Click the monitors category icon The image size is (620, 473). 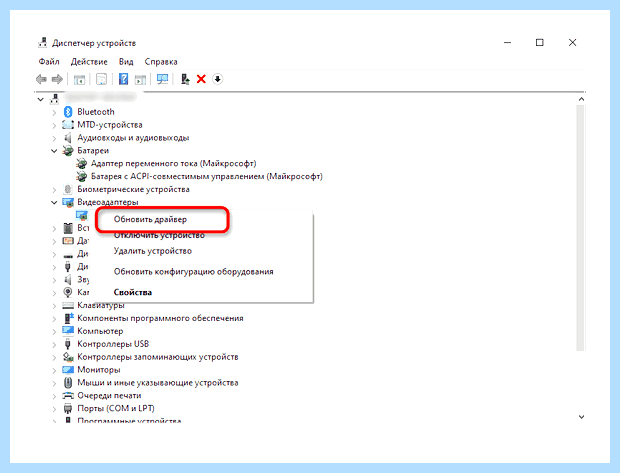click(68, 370)
